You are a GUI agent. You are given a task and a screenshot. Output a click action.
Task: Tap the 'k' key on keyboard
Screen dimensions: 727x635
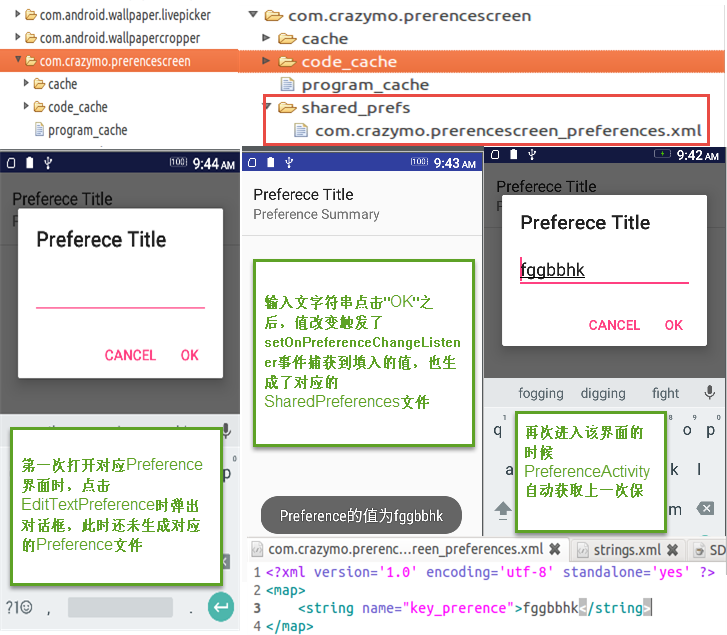tap(675, 469)
